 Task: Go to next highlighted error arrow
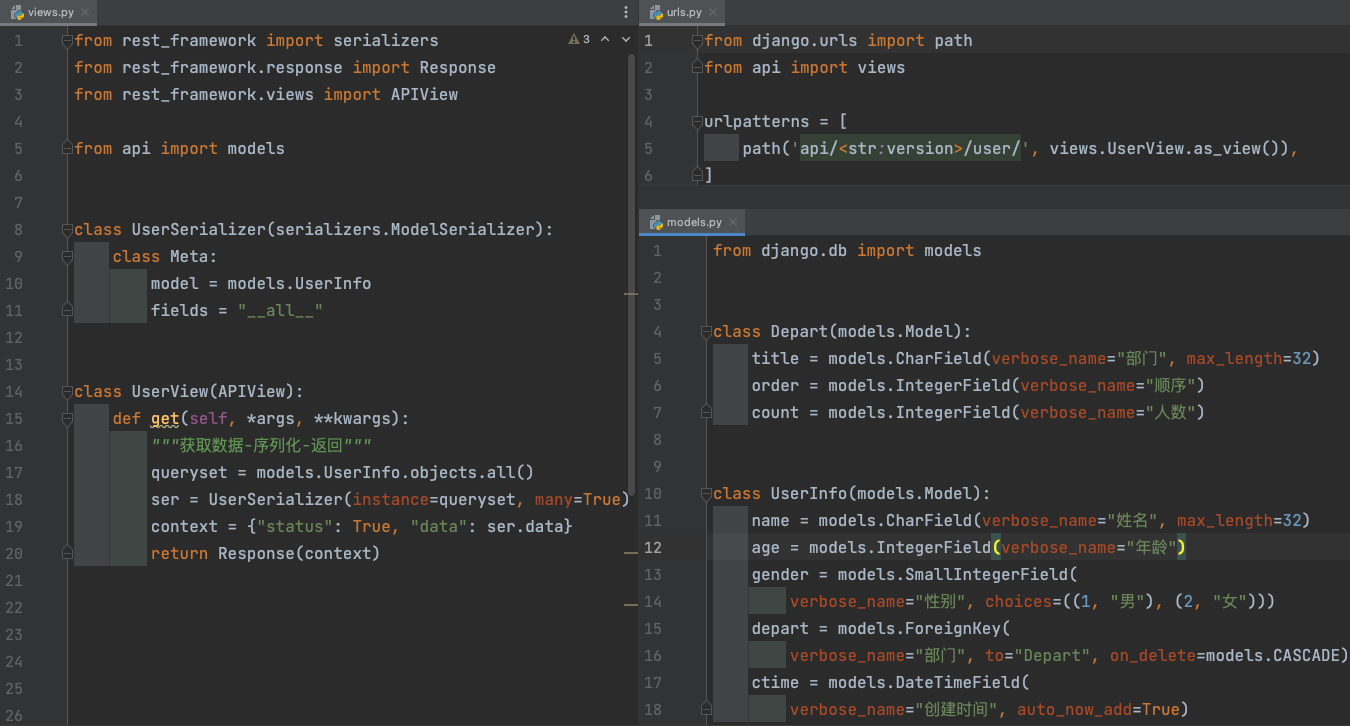626,40
